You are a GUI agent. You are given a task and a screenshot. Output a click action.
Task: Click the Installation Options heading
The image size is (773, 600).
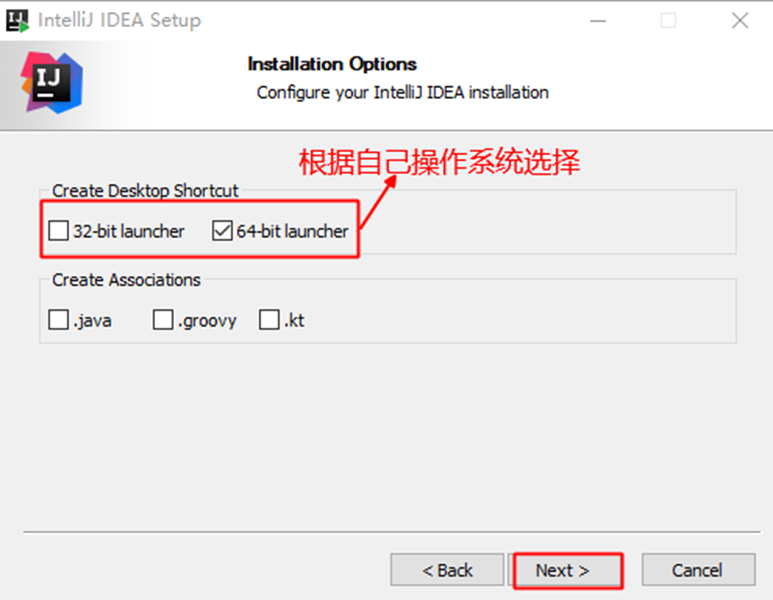[x=332, y=64]
